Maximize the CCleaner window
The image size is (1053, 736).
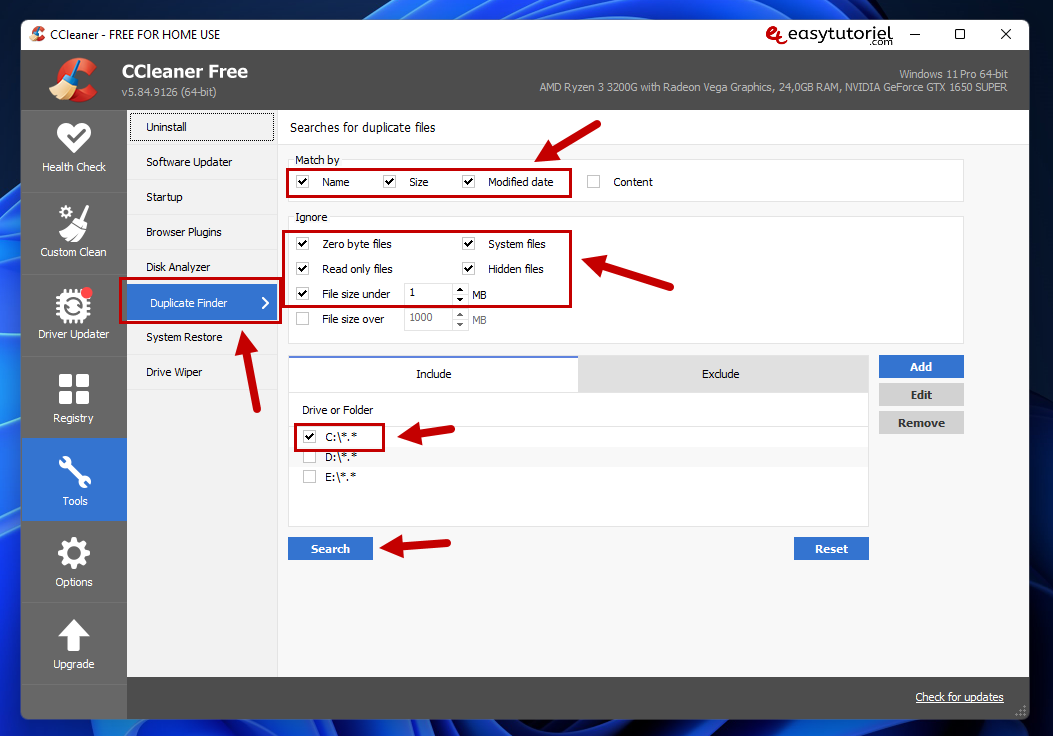960,34
